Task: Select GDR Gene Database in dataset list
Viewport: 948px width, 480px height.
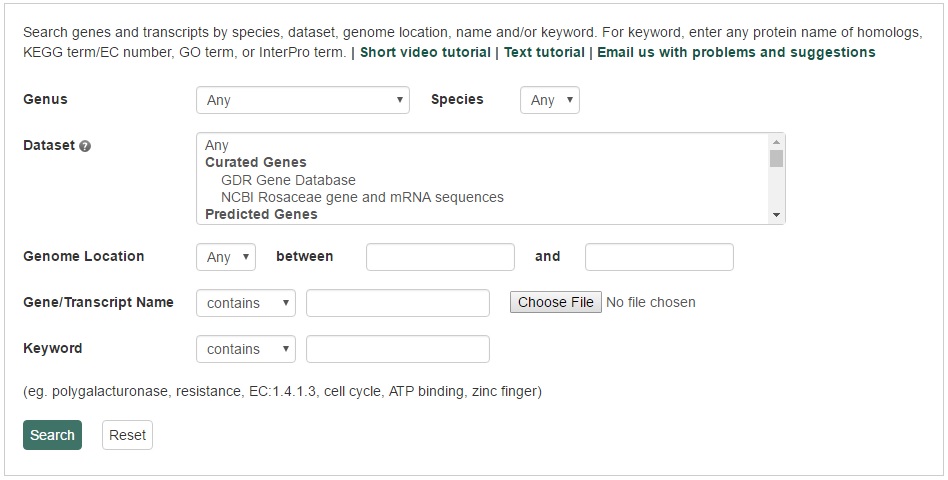Action: tap(288, 180)
